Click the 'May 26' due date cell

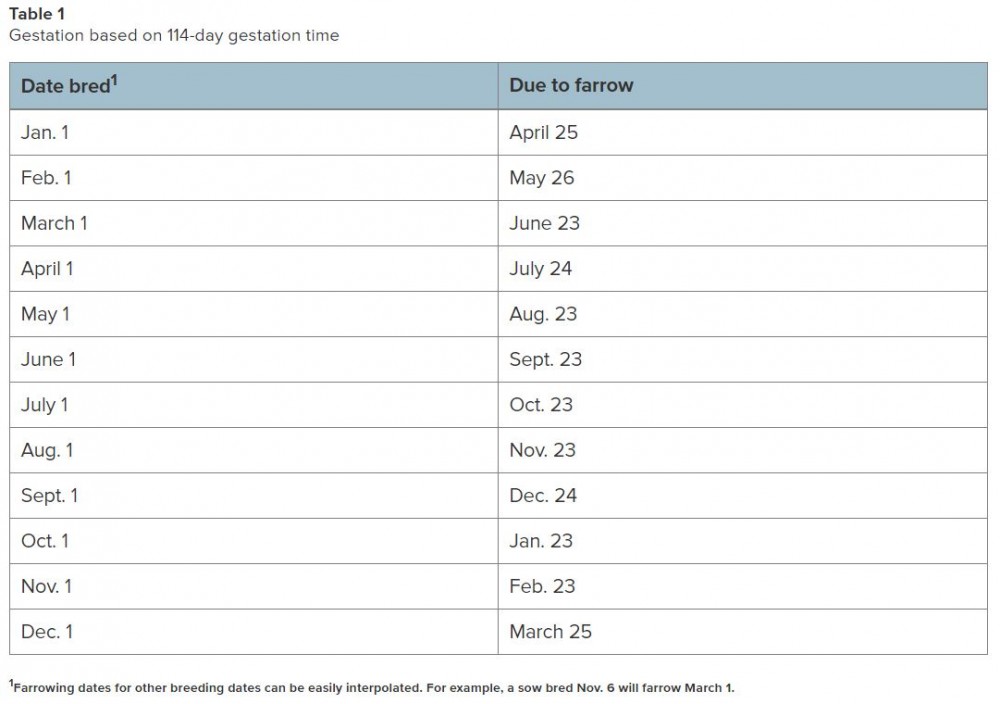click(x=742, y=178)
